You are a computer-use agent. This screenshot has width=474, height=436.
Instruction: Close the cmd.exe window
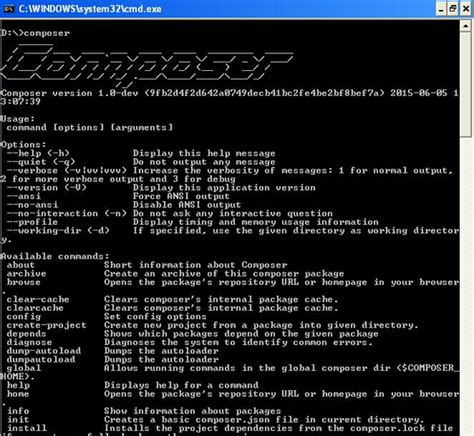tap(466, 9)
